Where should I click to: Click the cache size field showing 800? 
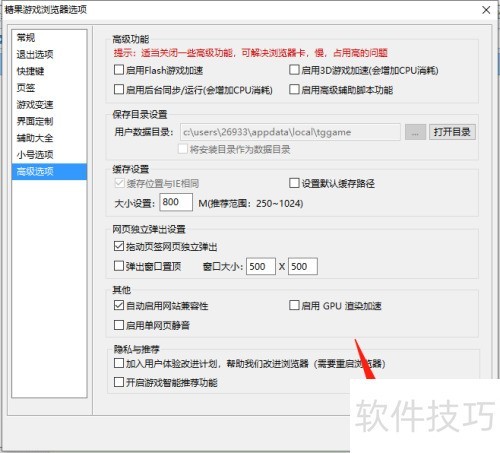pos(176,202)
